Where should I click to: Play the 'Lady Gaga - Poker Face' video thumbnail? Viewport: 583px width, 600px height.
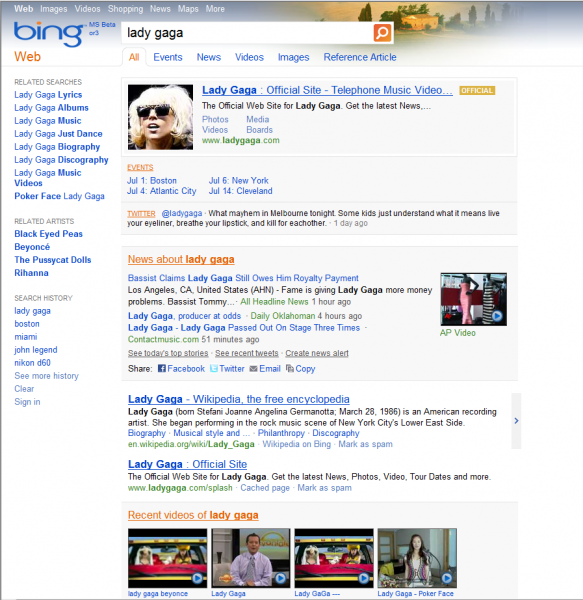coord(417,558)
